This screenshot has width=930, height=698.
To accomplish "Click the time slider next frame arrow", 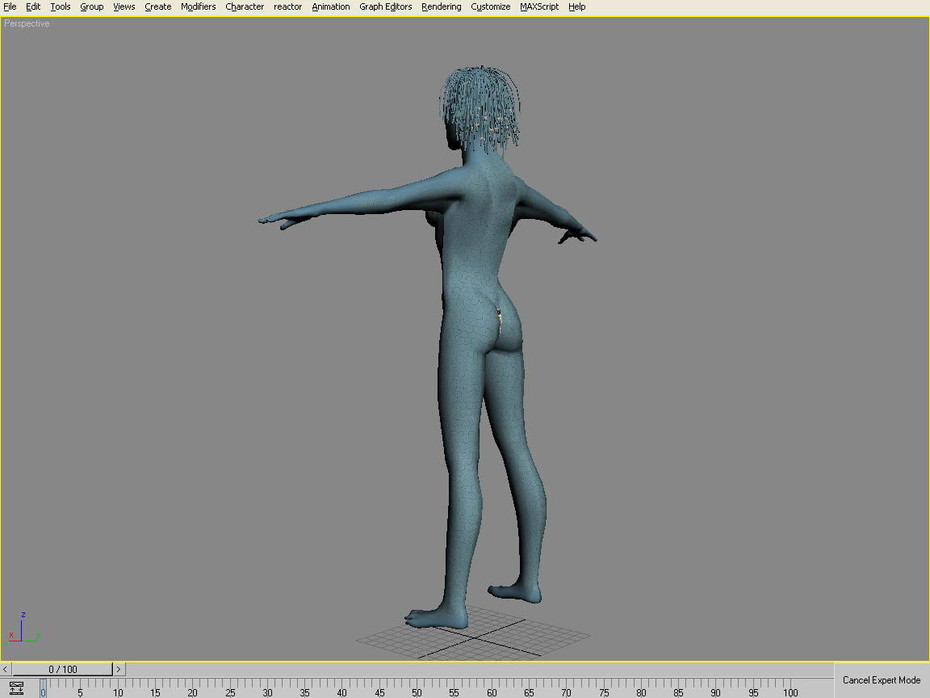I will tap(119, 669).
